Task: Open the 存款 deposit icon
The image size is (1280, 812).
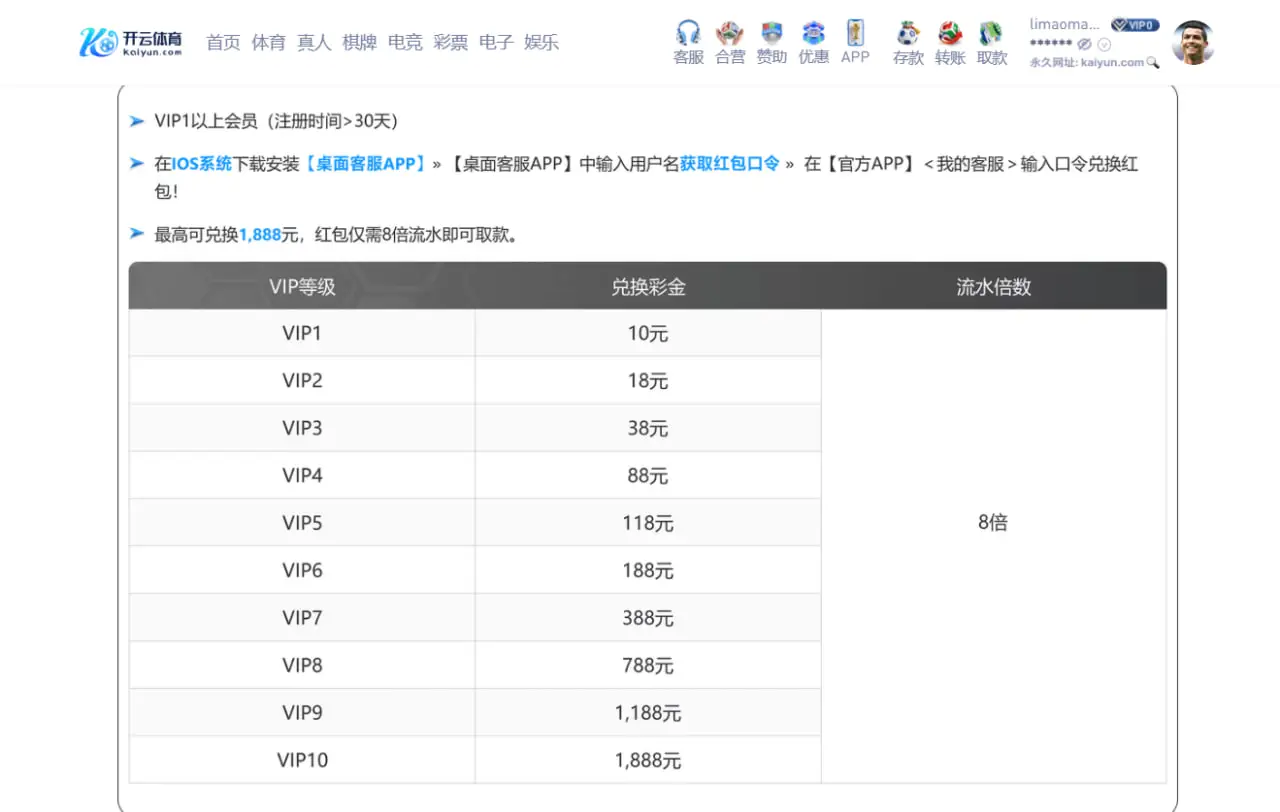Action: [x=908, y=43]
